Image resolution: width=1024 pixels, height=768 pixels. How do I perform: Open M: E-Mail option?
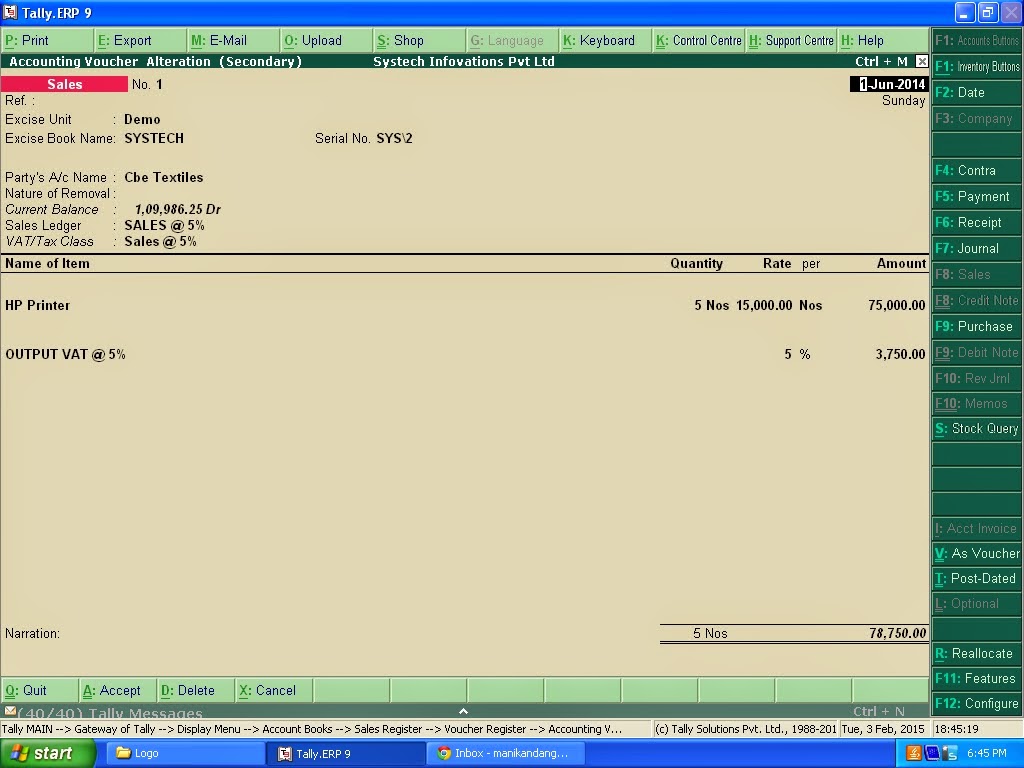pos(233,40)
